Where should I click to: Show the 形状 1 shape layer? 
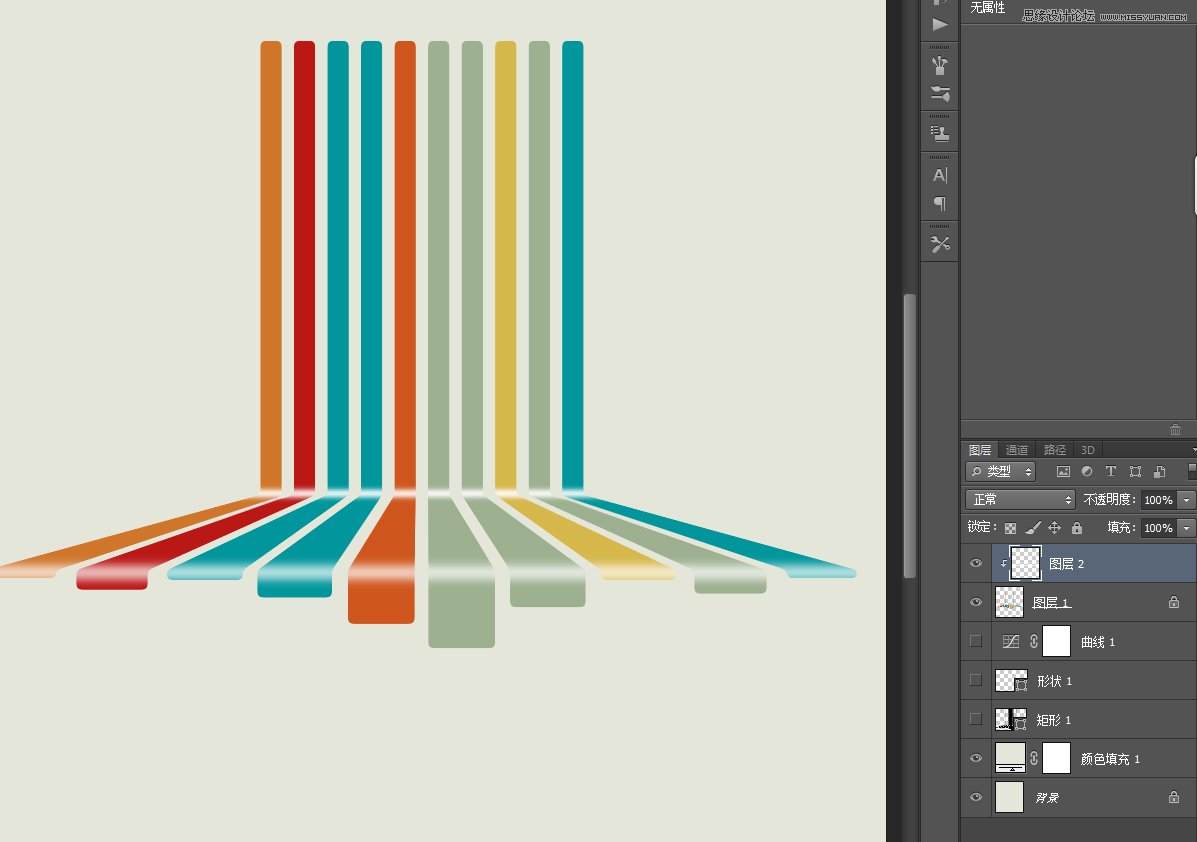click(x=976, y=680)
